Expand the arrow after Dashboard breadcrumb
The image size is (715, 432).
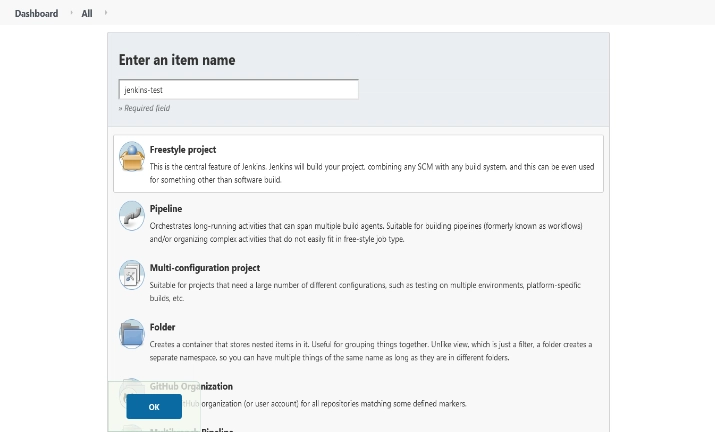click(x=71, y=13)
